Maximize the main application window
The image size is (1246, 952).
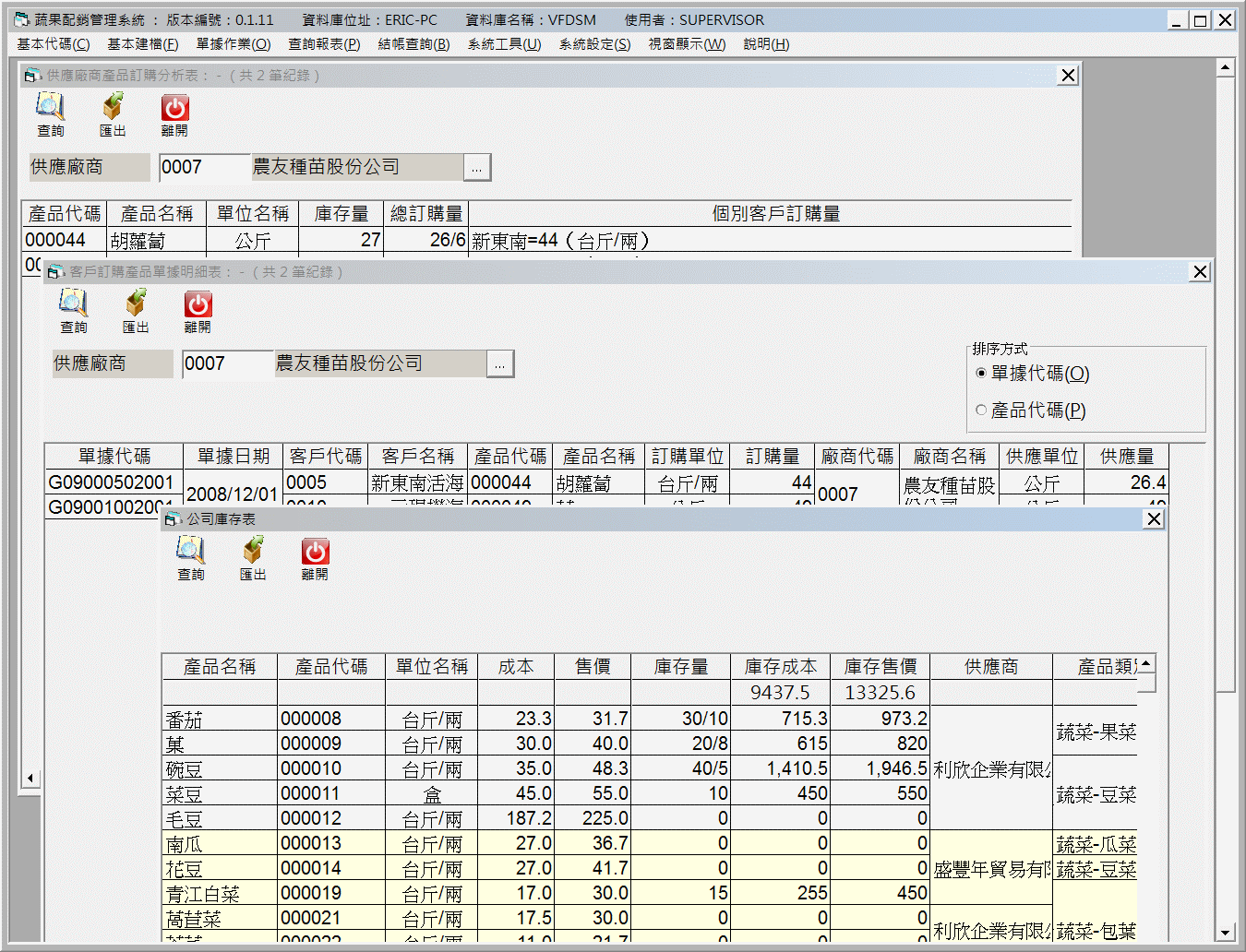click(1200, 20)
